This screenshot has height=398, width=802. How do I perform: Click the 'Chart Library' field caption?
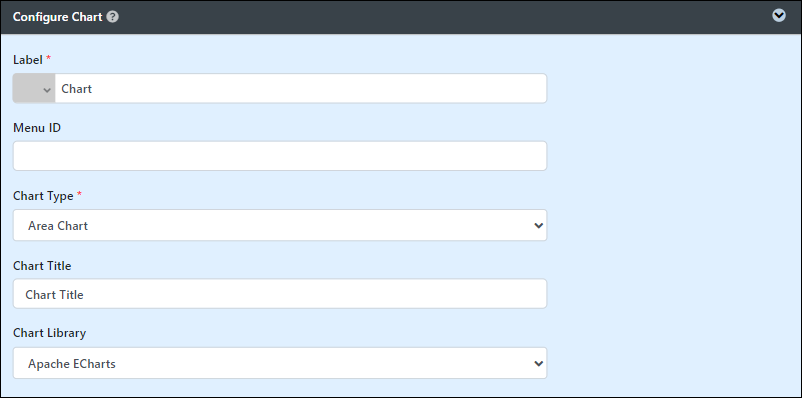(x=50, y=333)
